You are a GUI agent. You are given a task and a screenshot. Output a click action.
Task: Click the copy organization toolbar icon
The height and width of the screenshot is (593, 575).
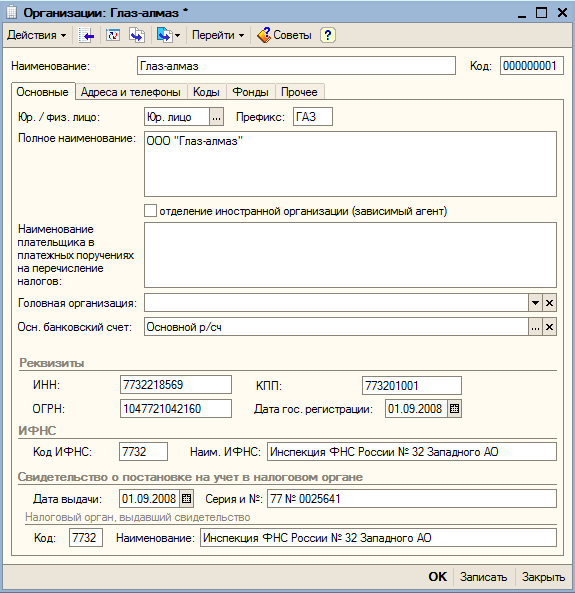point(137,35)
